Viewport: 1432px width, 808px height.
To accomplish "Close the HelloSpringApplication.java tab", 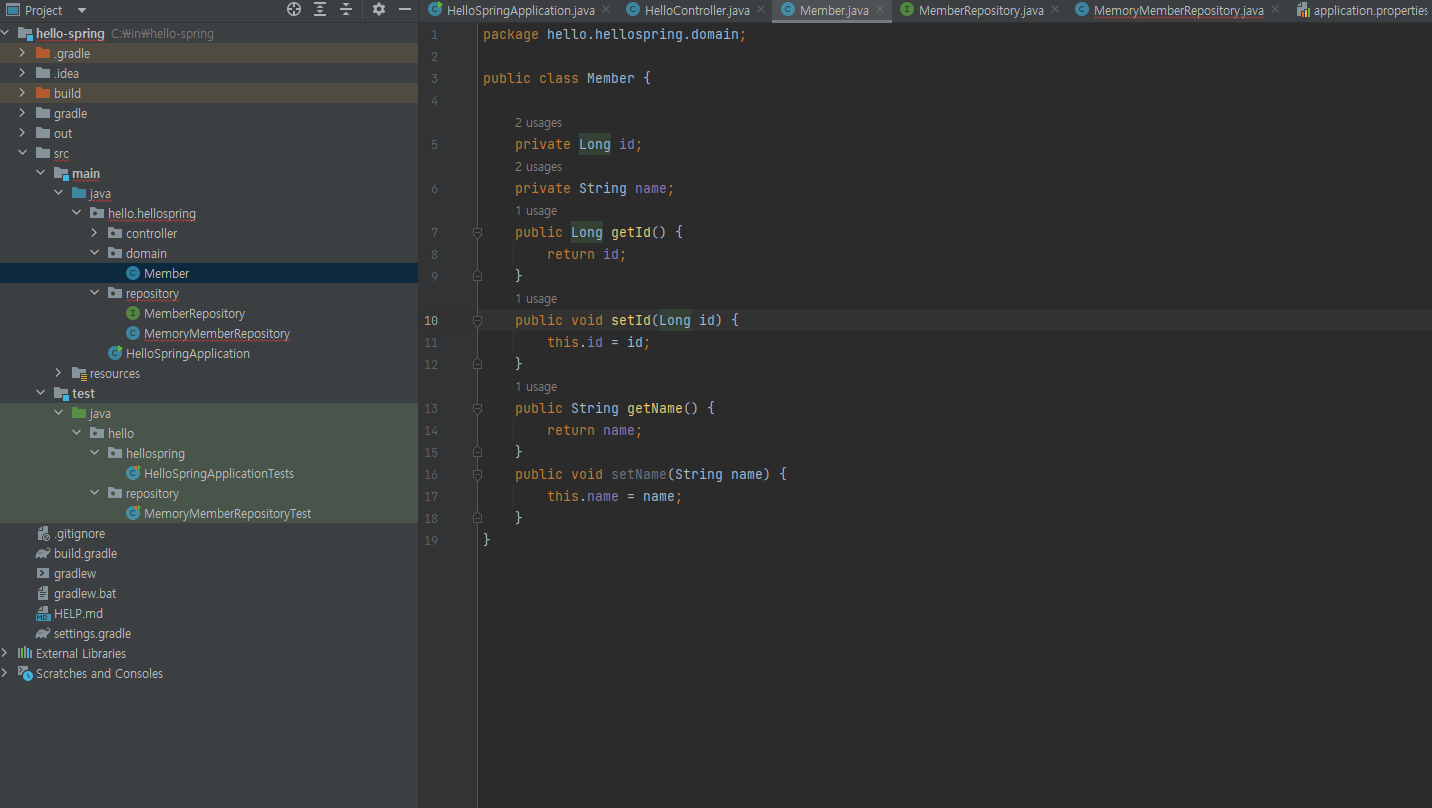I will [x=606, y=9].
